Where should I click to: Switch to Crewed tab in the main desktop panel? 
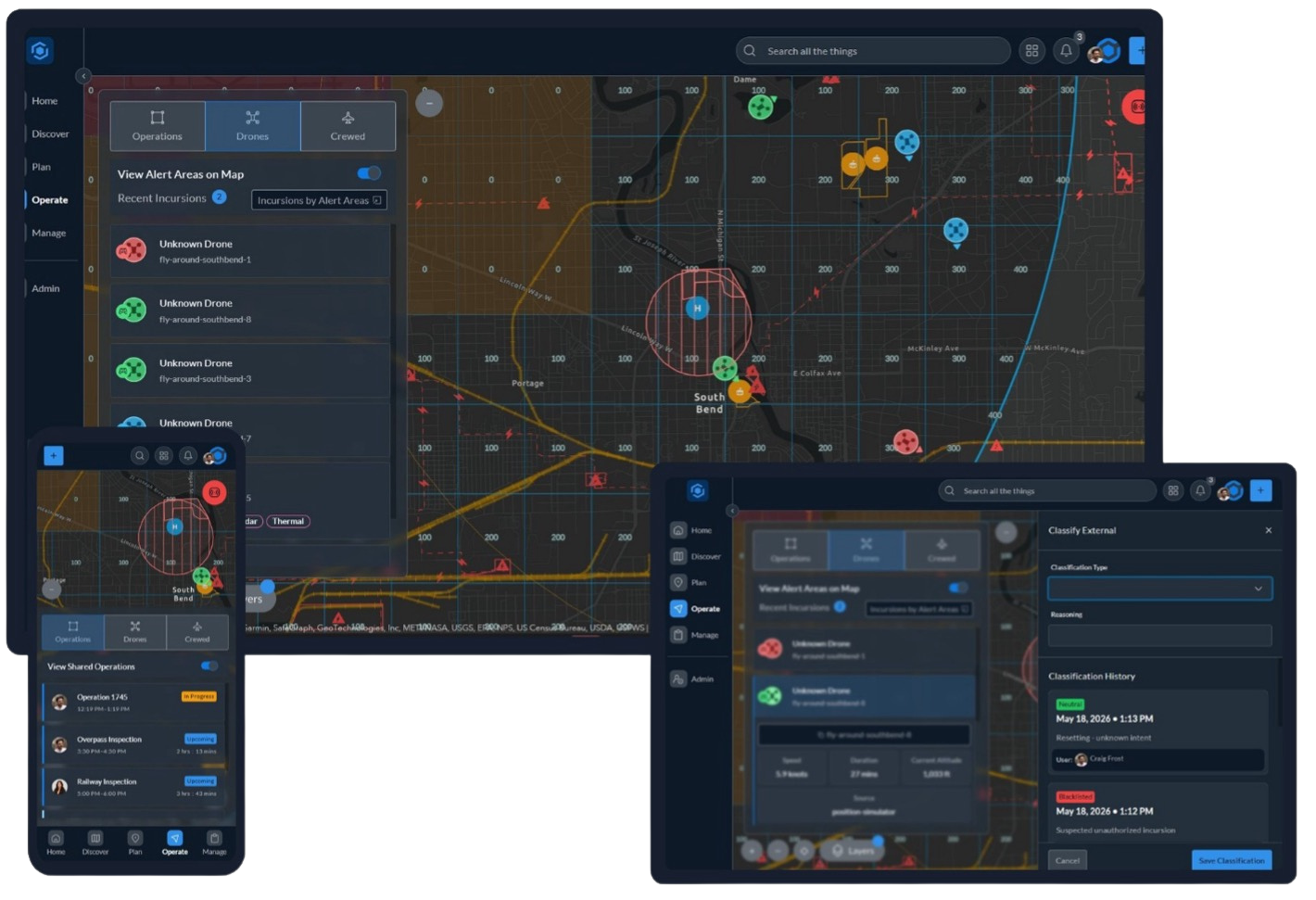click(348, 126)
